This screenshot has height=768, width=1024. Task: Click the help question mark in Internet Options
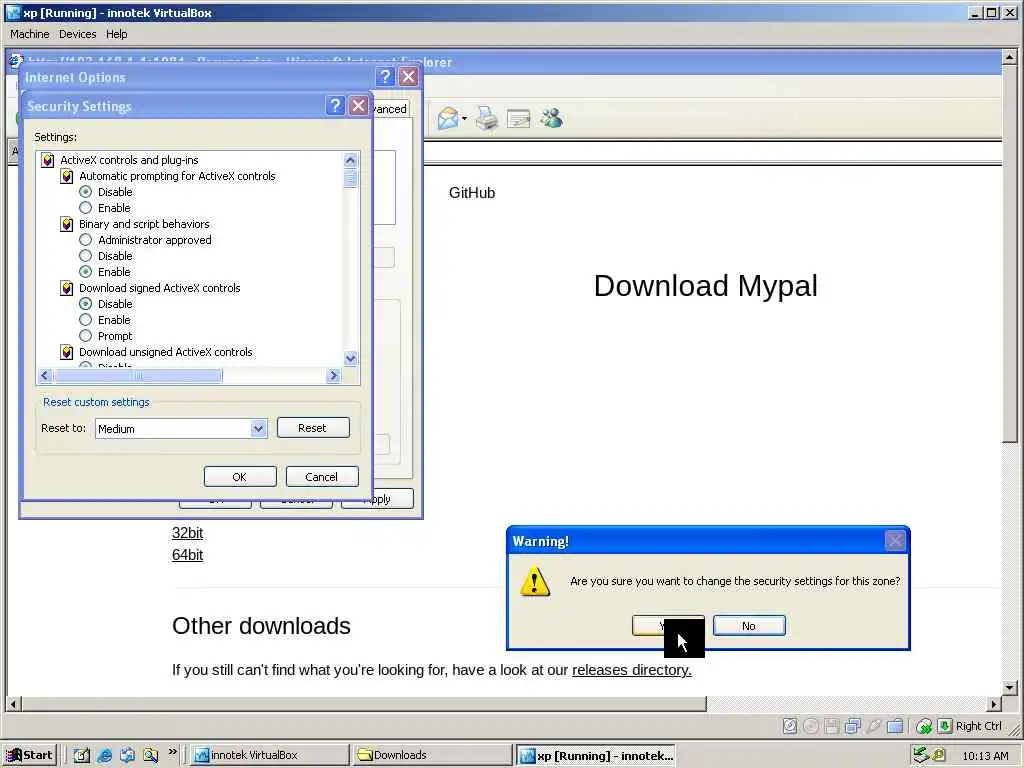tap(385, 76)
